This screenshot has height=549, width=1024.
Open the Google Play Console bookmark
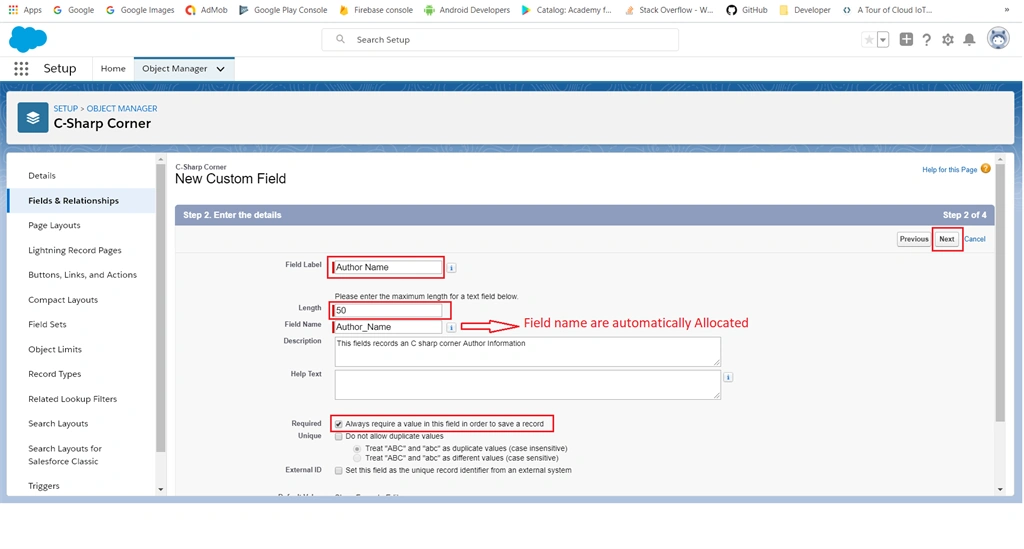[x=283, y=10]
